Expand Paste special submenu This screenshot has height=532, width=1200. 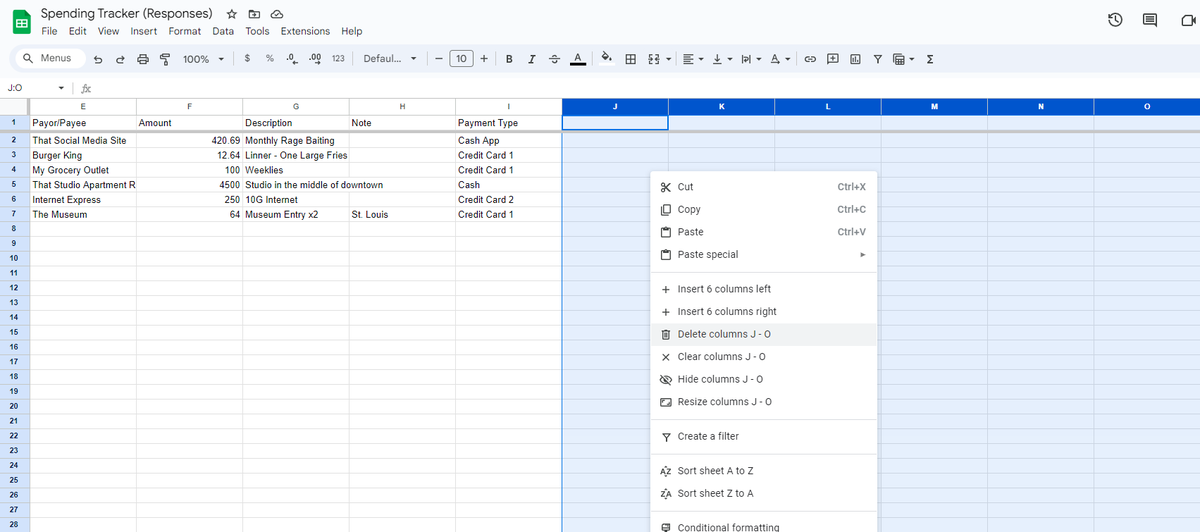[763, 254]
